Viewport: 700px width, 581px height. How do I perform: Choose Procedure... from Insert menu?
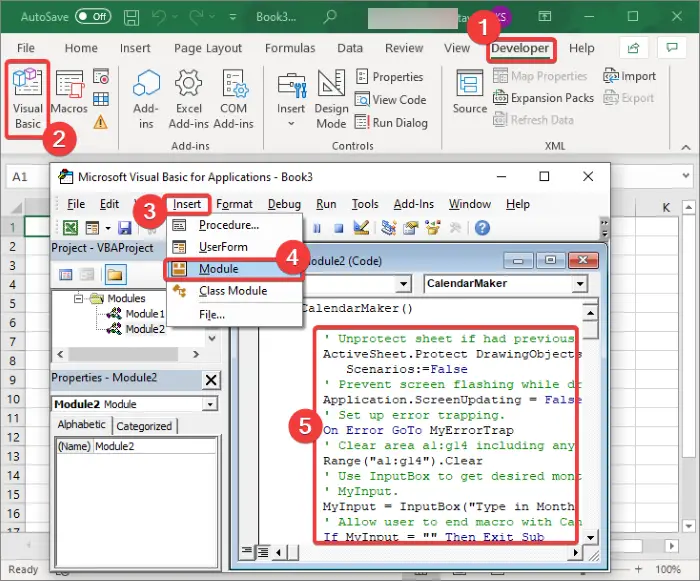point(234,225)
